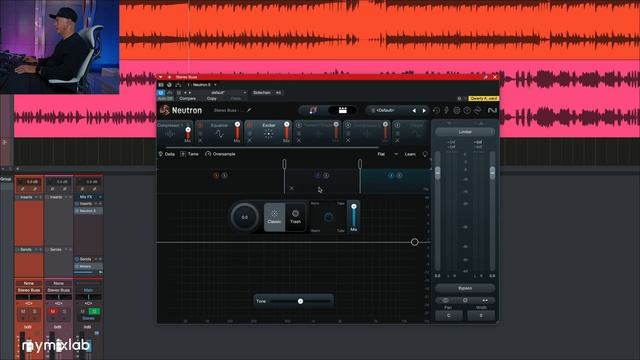Click the Bypass button

[x=465, y=288]
